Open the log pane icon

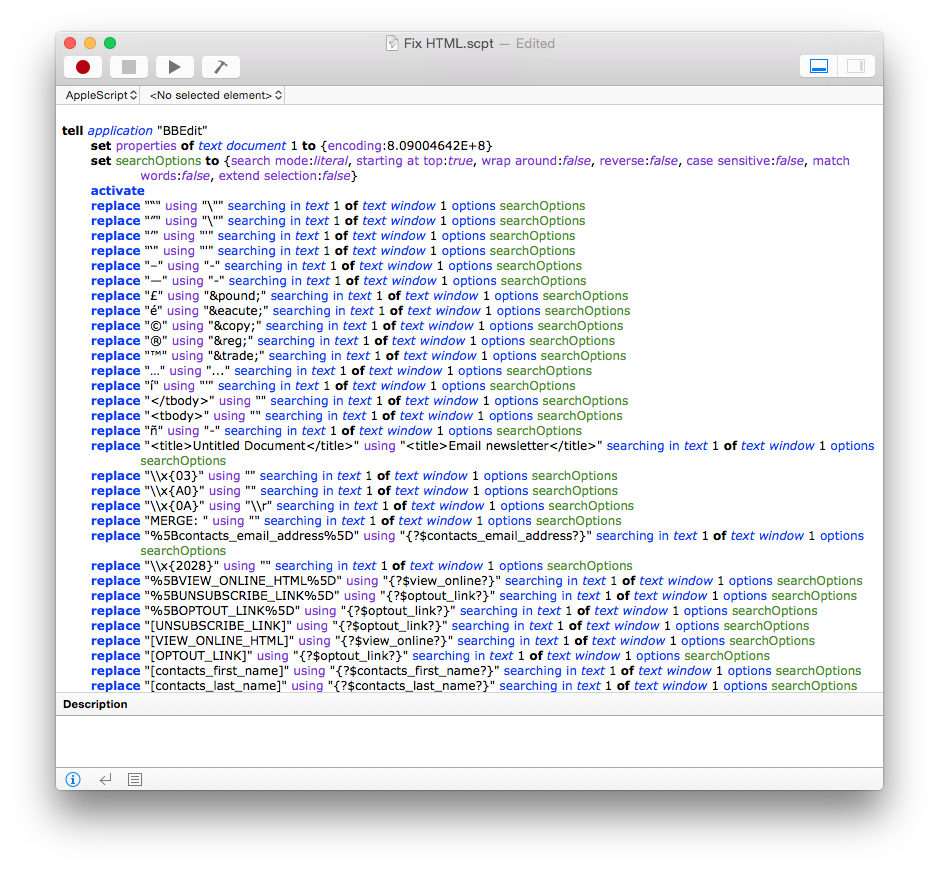[x=135, y=779]
